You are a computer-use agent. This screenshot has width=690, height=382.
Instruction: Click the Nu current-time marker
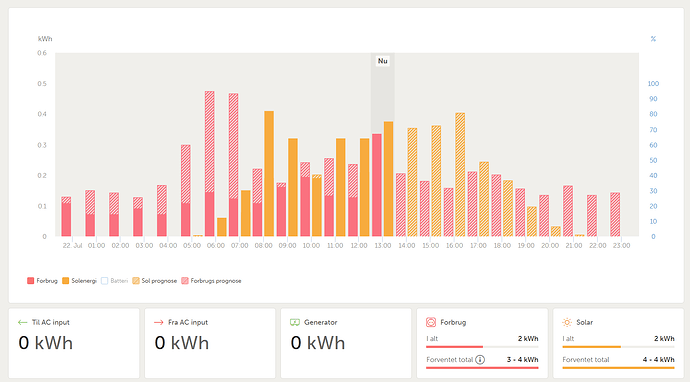click(382, 61)
